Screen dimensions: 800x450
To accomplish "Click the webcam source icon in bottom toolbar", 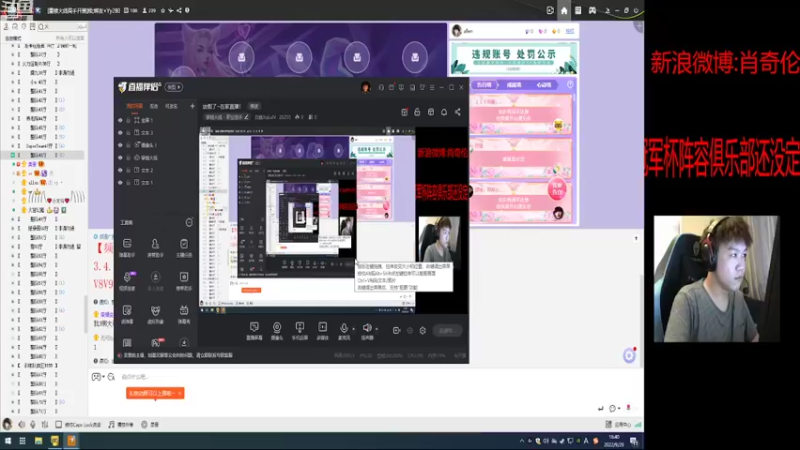I will click(x=277, y=328).
